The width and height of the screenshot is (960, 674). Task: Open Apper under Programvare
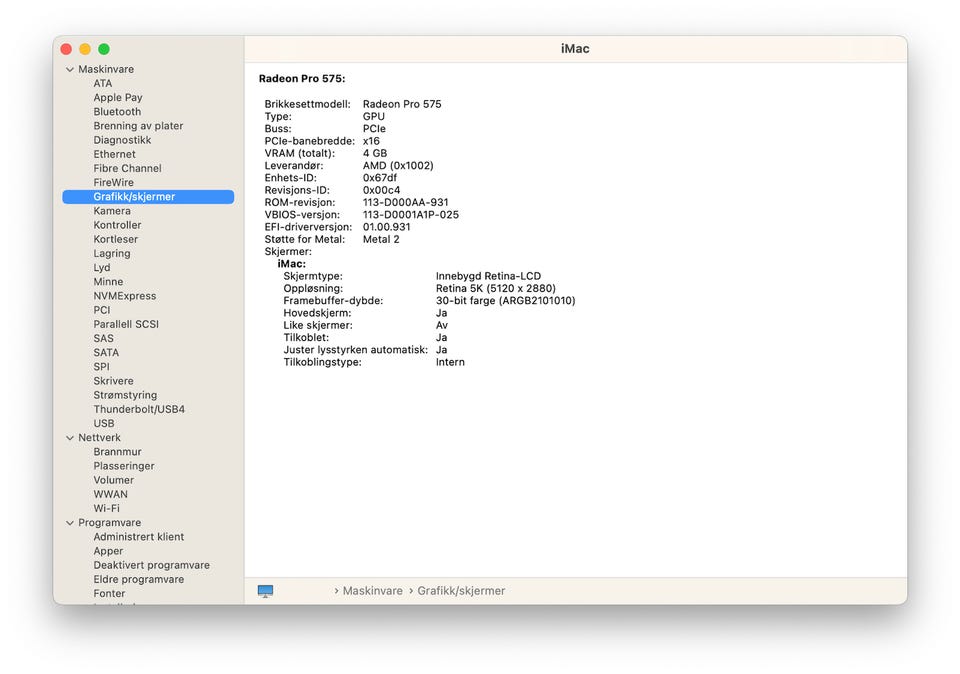108,551
